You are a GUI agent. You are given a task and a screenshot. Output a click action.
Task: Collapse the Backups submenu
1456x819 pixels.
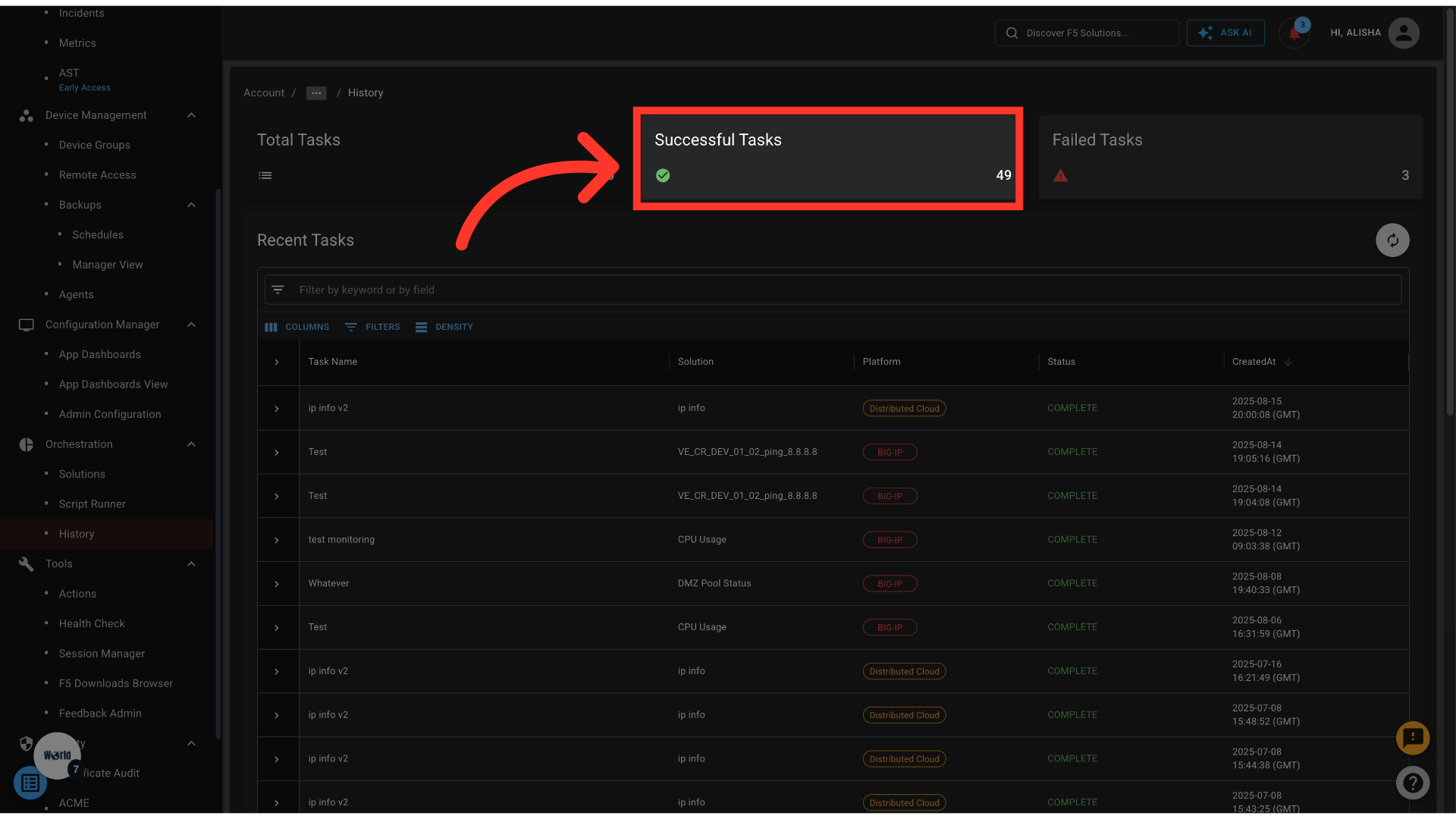click(191, 205)
